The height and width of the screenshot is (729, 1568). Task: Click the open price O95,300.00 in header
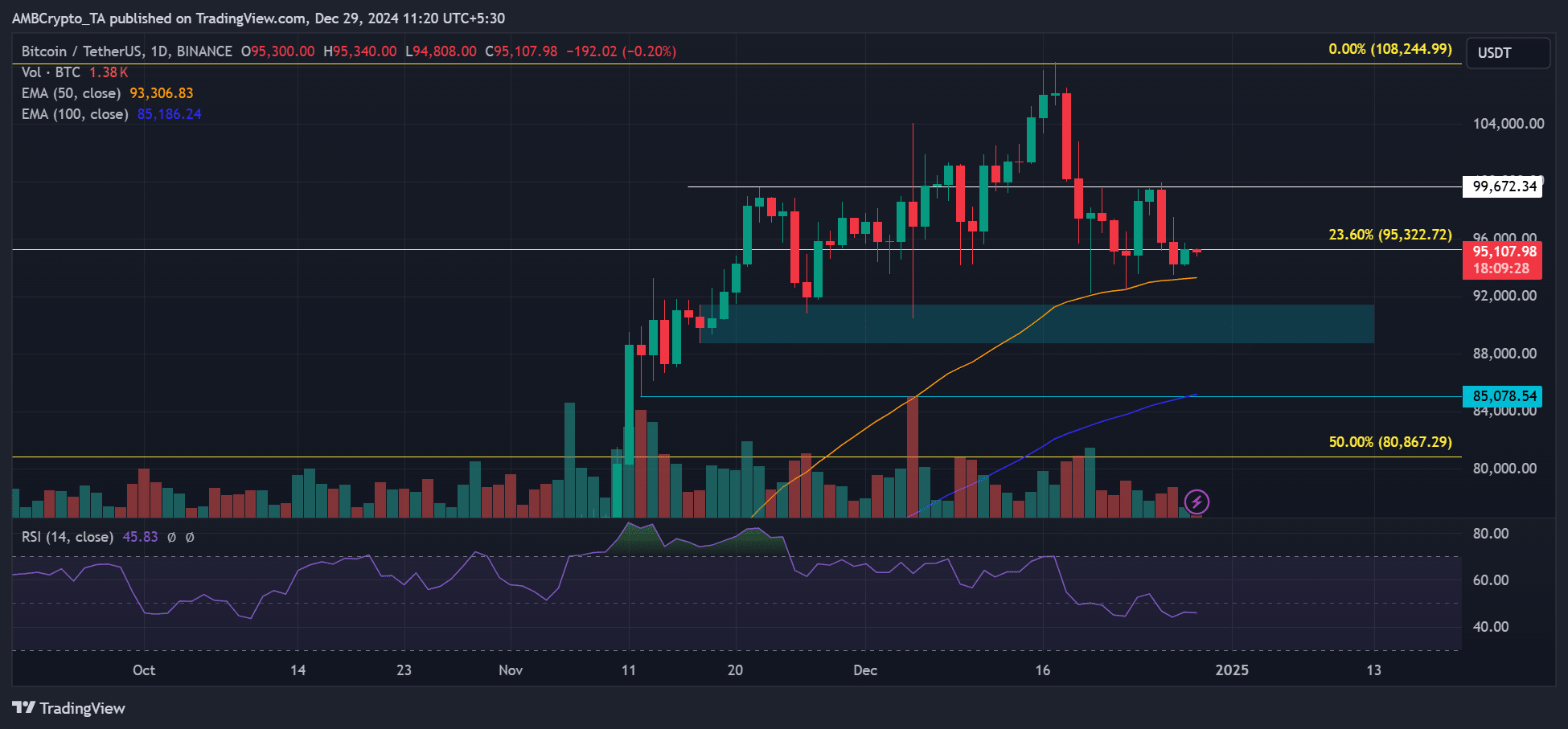278,51
